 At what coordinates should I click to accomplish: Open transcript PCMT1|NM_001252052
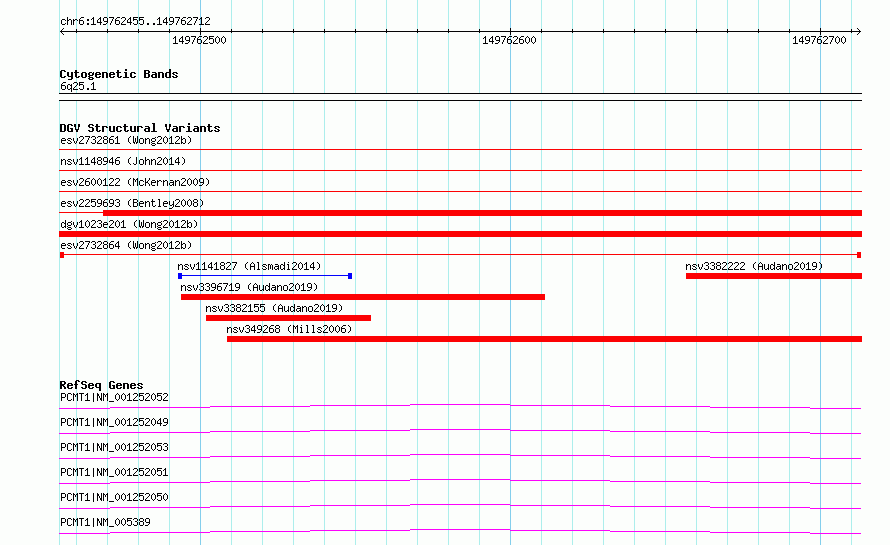pyautogui.click(x=114, y=397)
